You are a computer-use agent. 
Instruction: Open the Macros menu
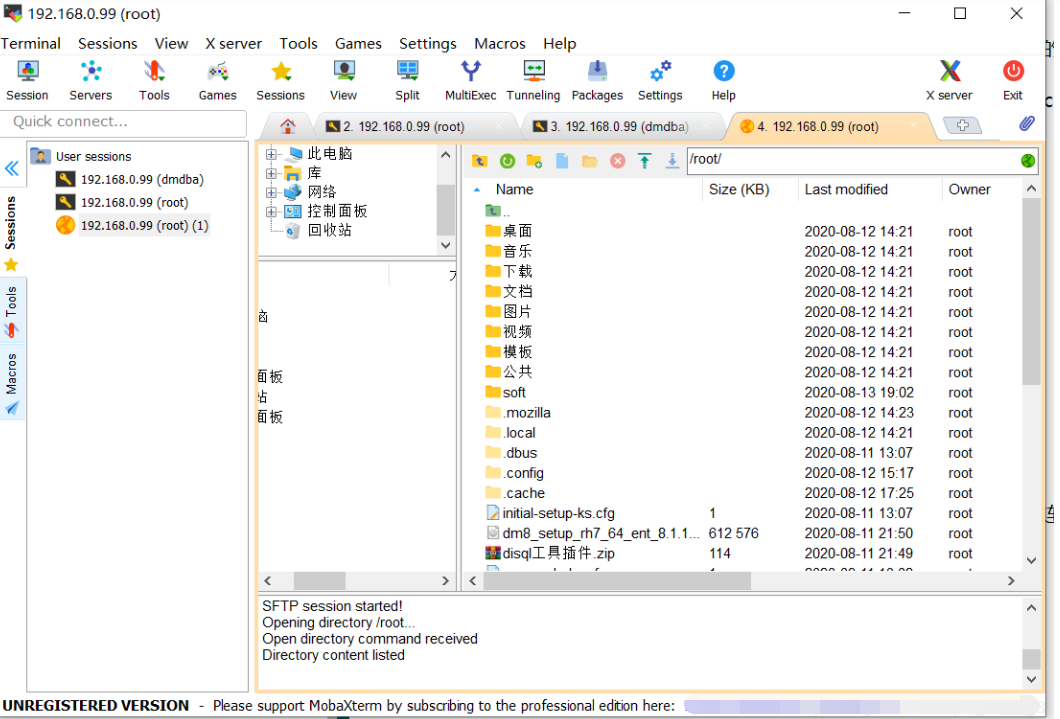tap(499, 43)
